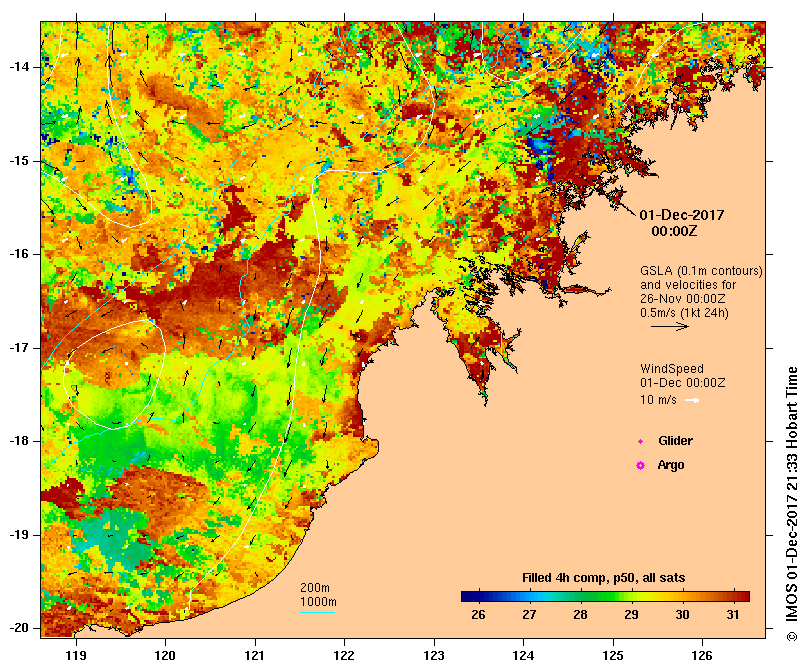Click colorbar tick label '31'
The width and height of the screenshot is (809, 672).
(x=733, y=615)
